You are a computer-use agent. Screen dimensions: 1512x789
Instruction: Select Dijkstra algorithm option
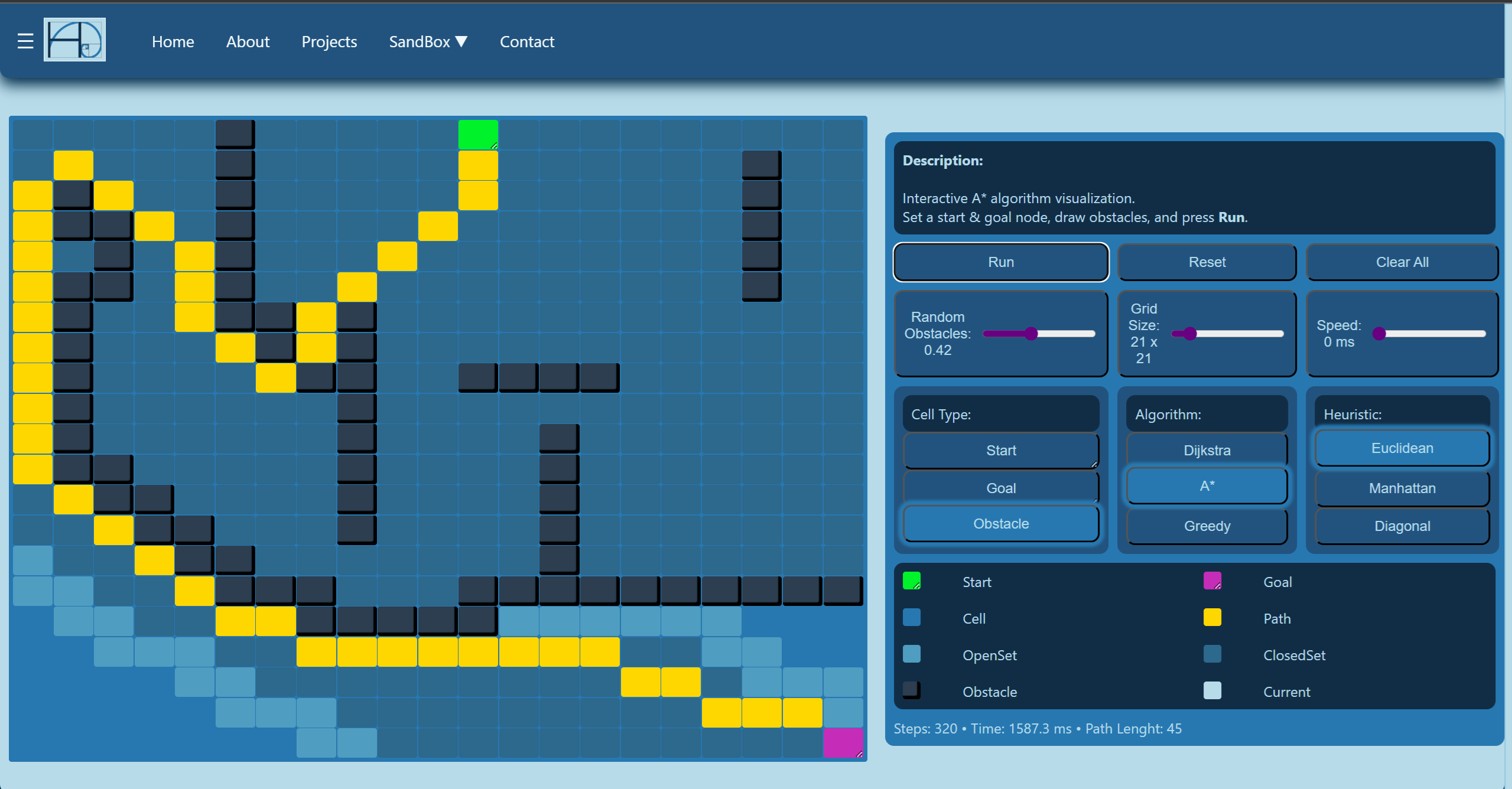pos(1207,450)
